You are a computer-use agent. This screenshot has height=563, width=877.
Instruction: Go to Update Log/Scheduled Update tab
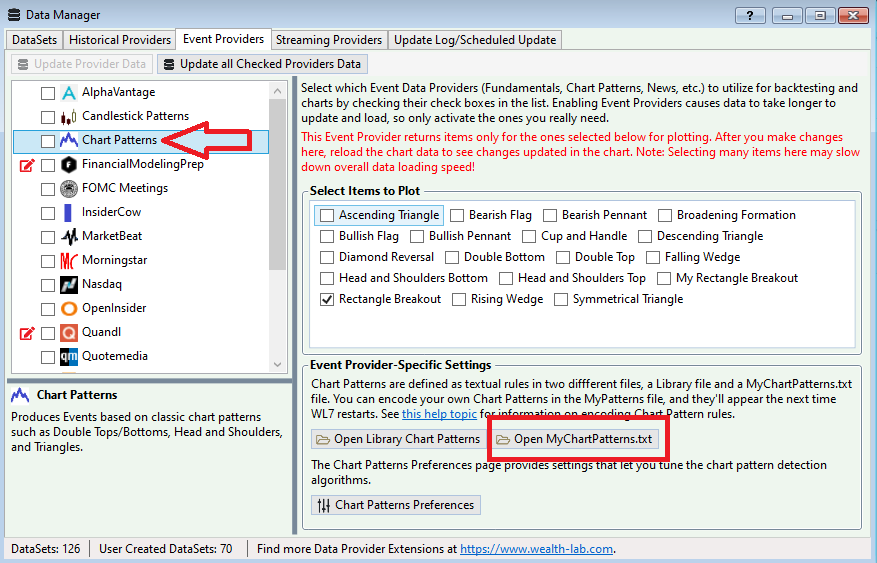475,40
